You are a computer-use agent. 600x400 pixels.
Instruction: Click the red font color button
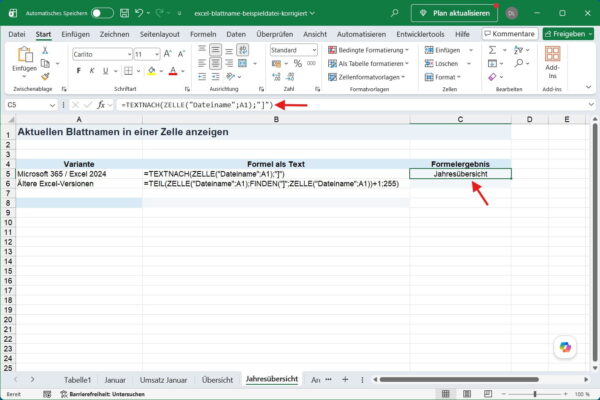[x=173, y=71]
